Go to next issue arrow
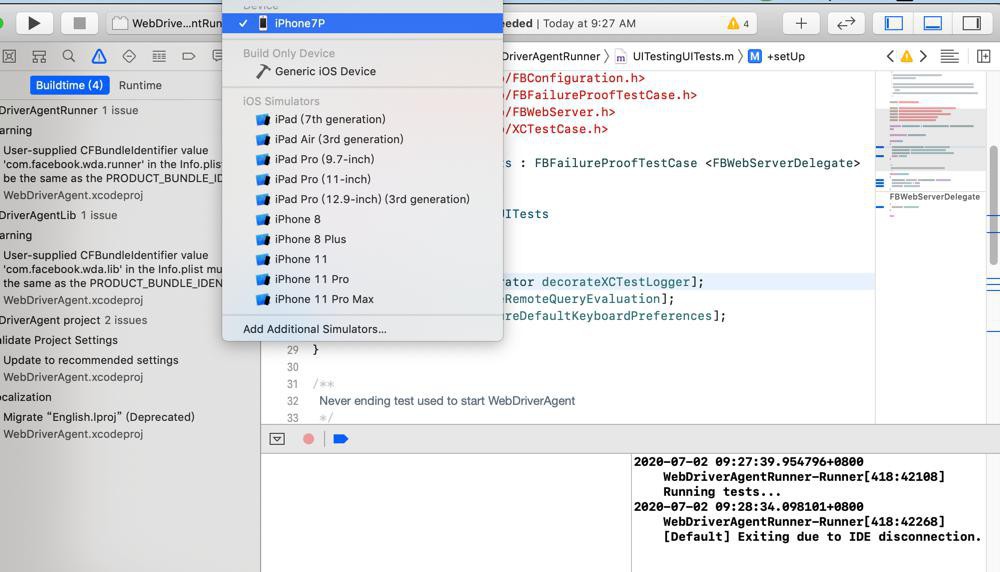This screenshot has height=572, width=1000. (x=923, y=56)
